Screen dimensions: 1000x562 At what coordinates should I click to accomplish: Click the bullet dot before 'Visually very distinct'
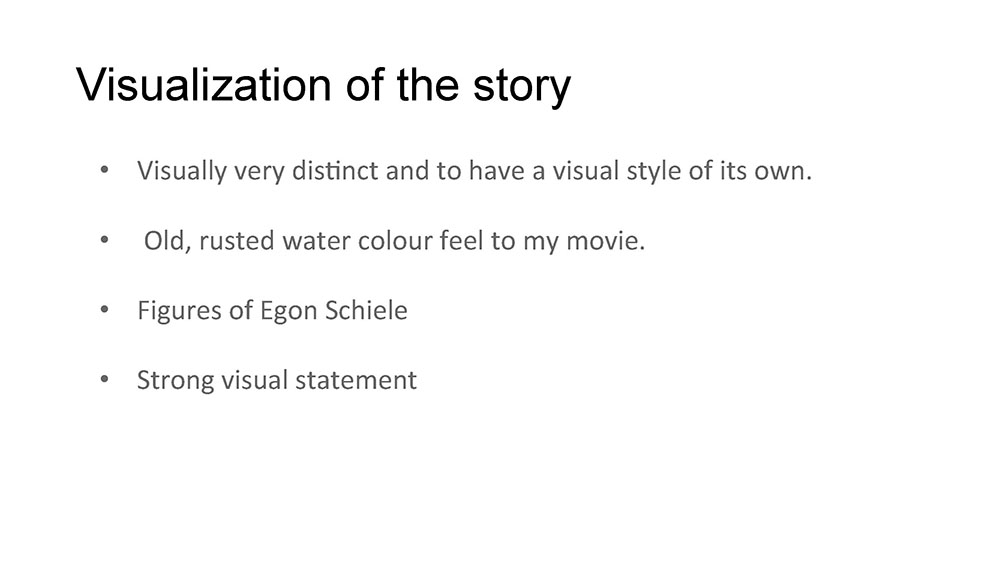[x=105, y=170]
